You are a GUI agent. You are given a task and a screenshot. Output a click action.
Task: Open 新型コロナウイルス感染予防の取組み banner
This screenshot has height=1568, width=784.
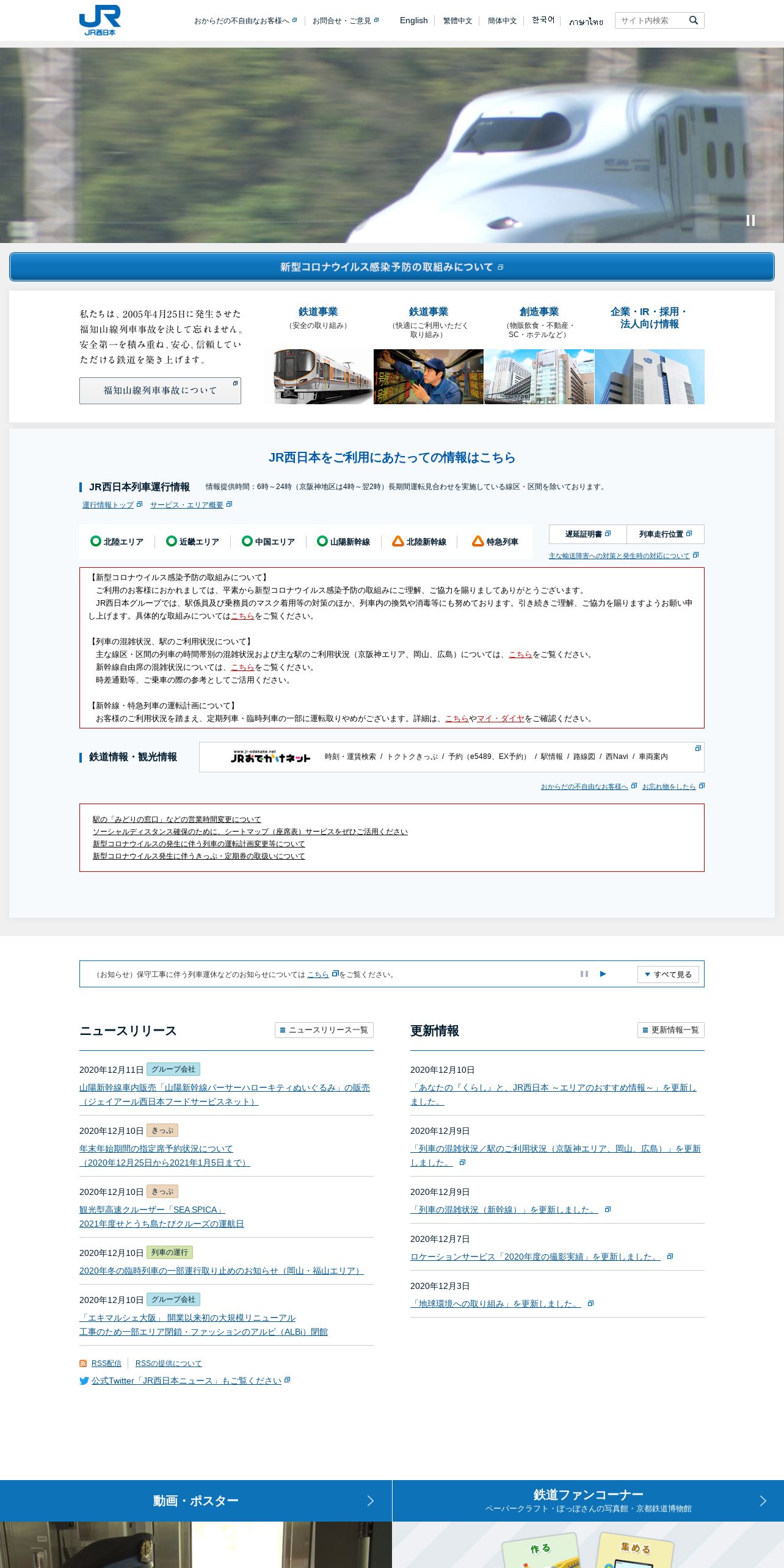[x=392, y=267]
